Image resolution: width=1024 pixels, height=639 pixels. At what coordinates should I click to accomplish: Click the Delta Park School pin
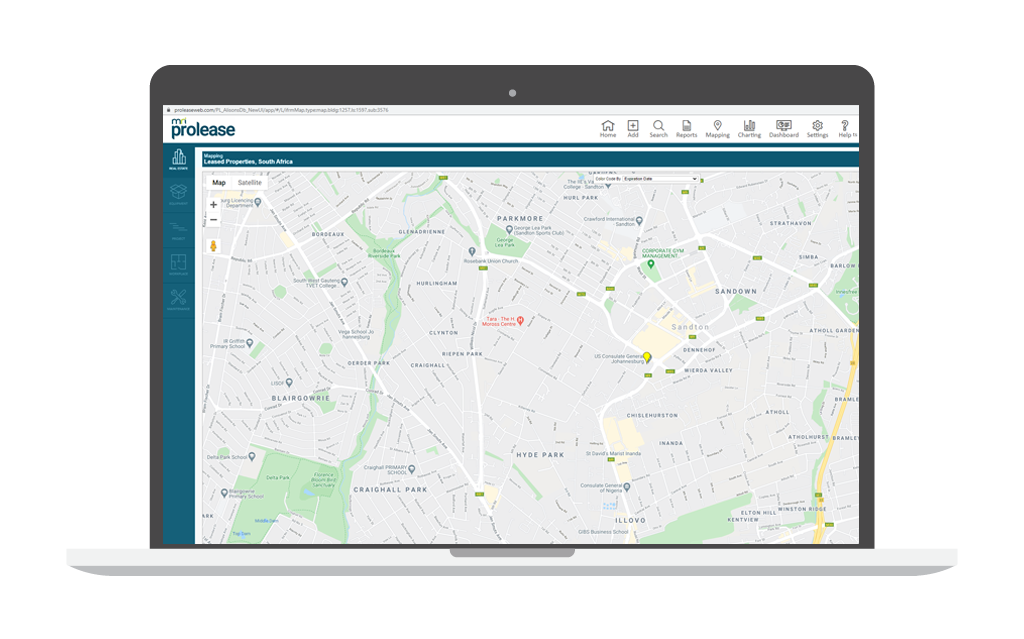pos(251,456)
